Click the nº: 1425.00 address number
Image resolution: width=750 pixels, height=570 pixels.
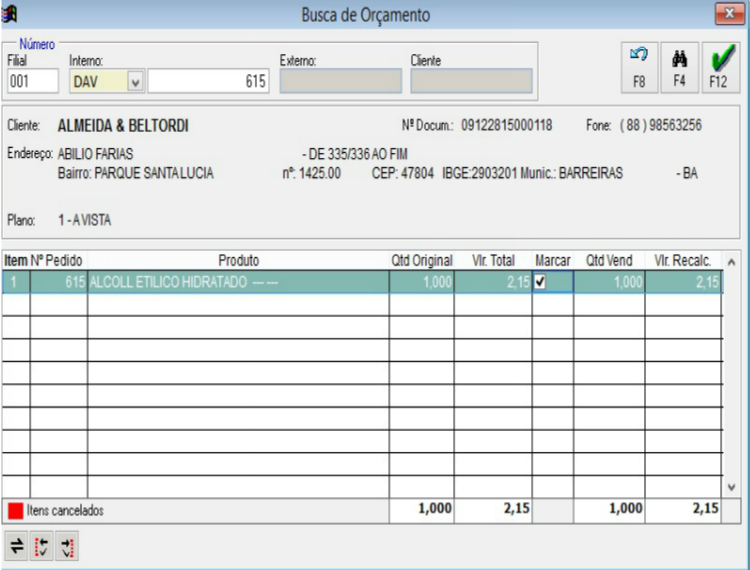311,173
